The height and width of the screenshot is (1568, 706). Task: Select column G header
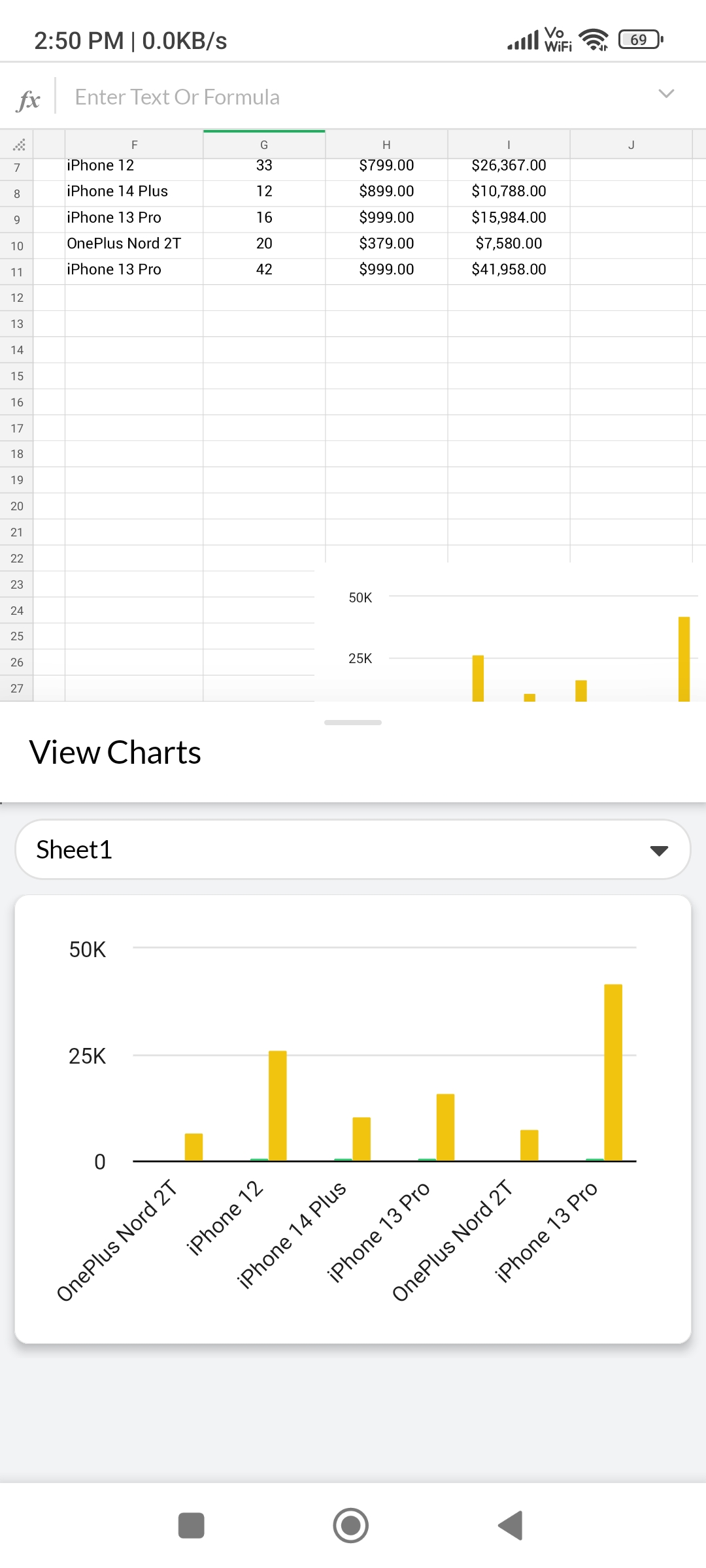coord(264,144)
